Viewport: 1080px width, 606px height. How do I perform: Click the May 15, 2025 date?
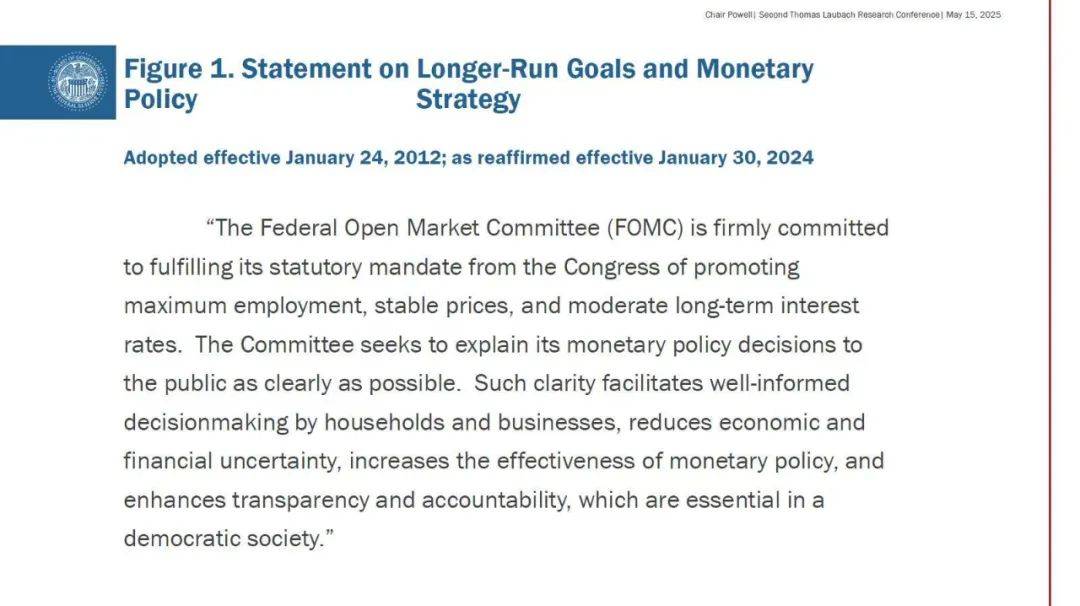[x=973, y=14]
